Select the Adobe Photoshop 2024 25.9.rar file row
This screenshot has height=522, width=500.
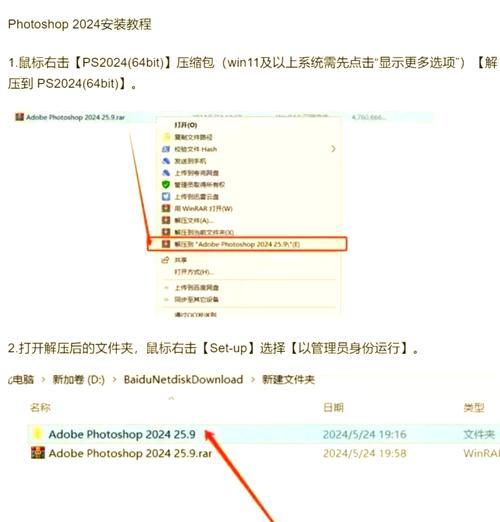pyautogui.click(x=263, y=453)
